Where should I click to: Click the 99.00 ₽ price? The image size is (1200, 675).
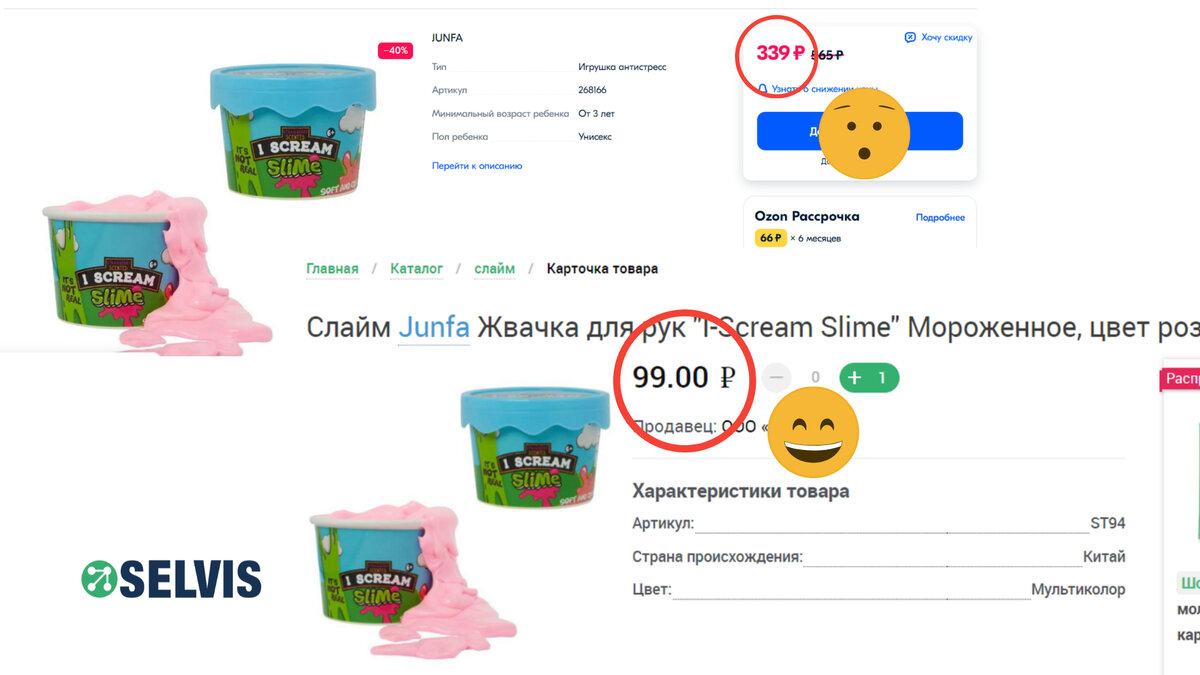click(684, 377)
